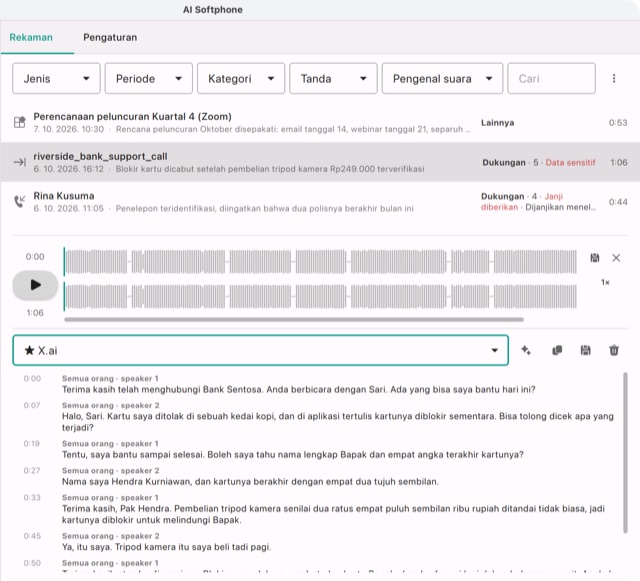Delete the transcript with the trash icon

(x=614, y=350)
